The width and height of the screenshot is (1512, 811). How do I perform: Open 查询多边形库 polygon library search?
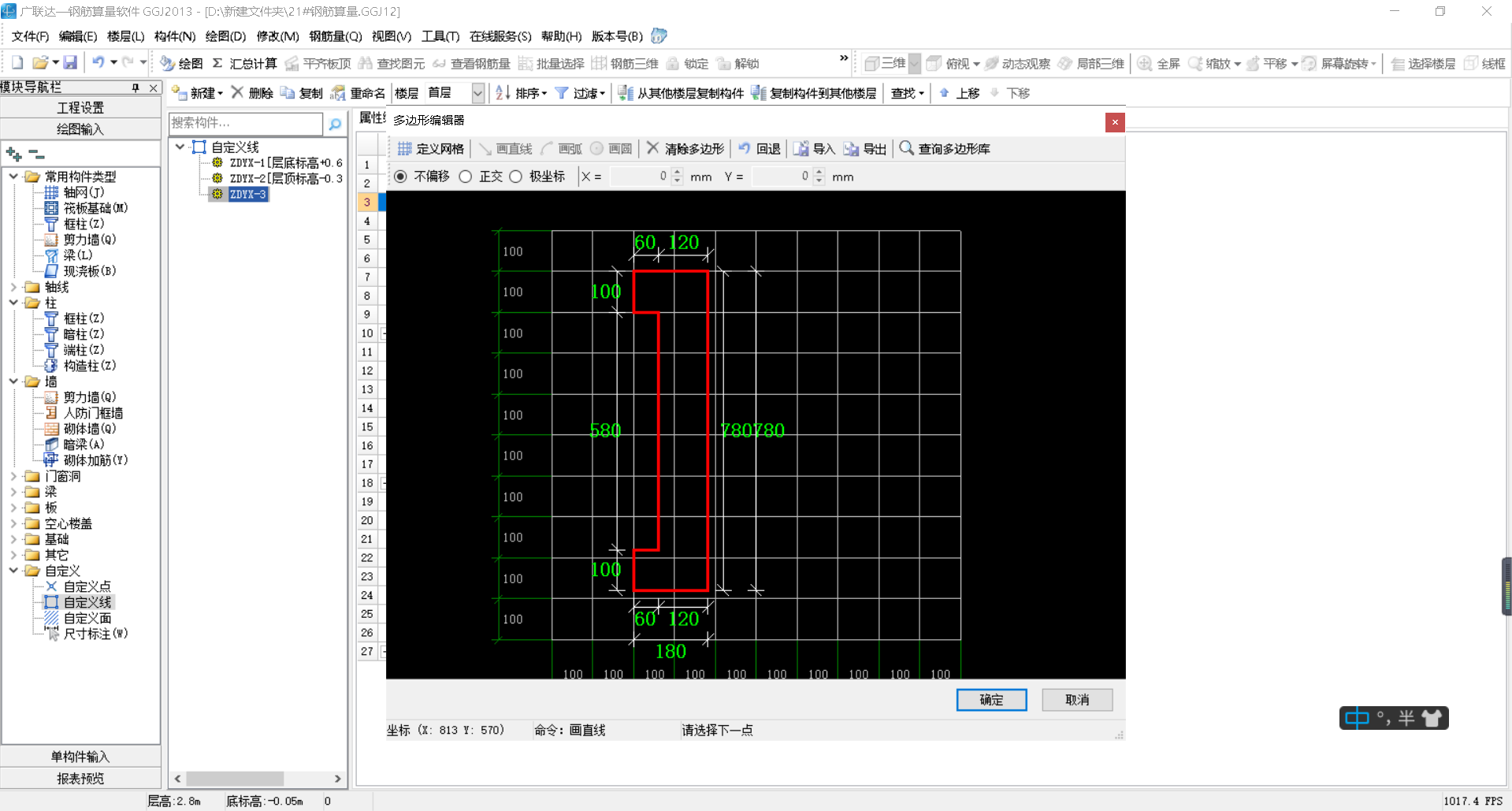945,148
